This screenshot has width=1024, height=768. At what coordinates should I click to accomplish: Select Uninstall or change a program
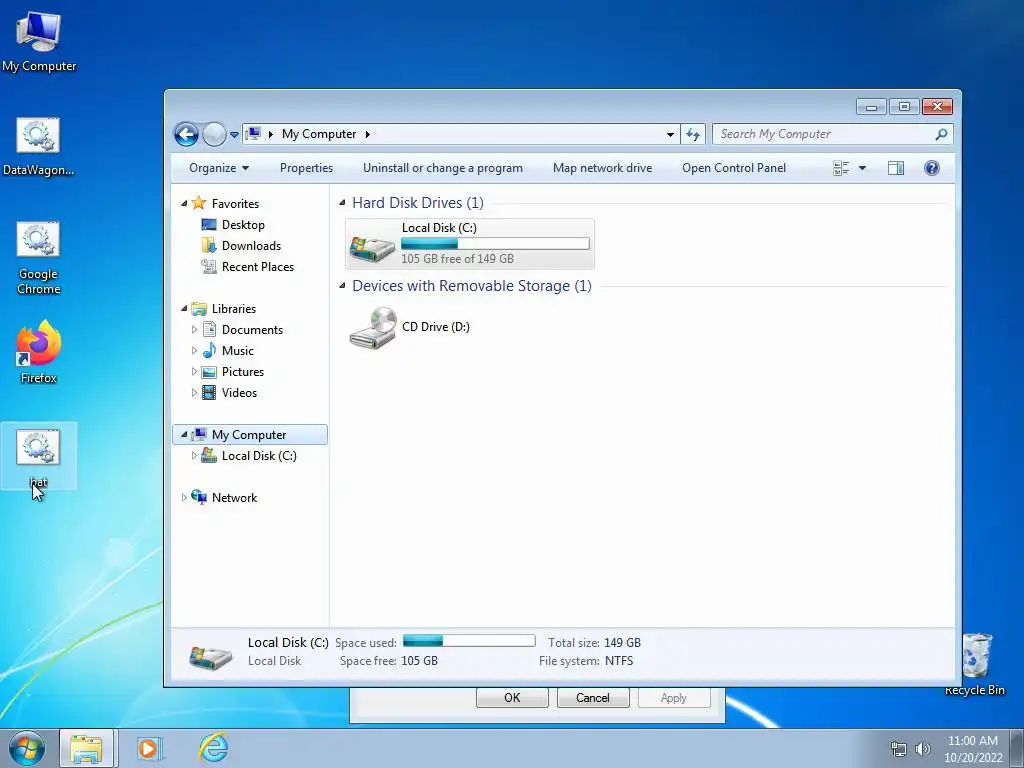coord(443,168)
